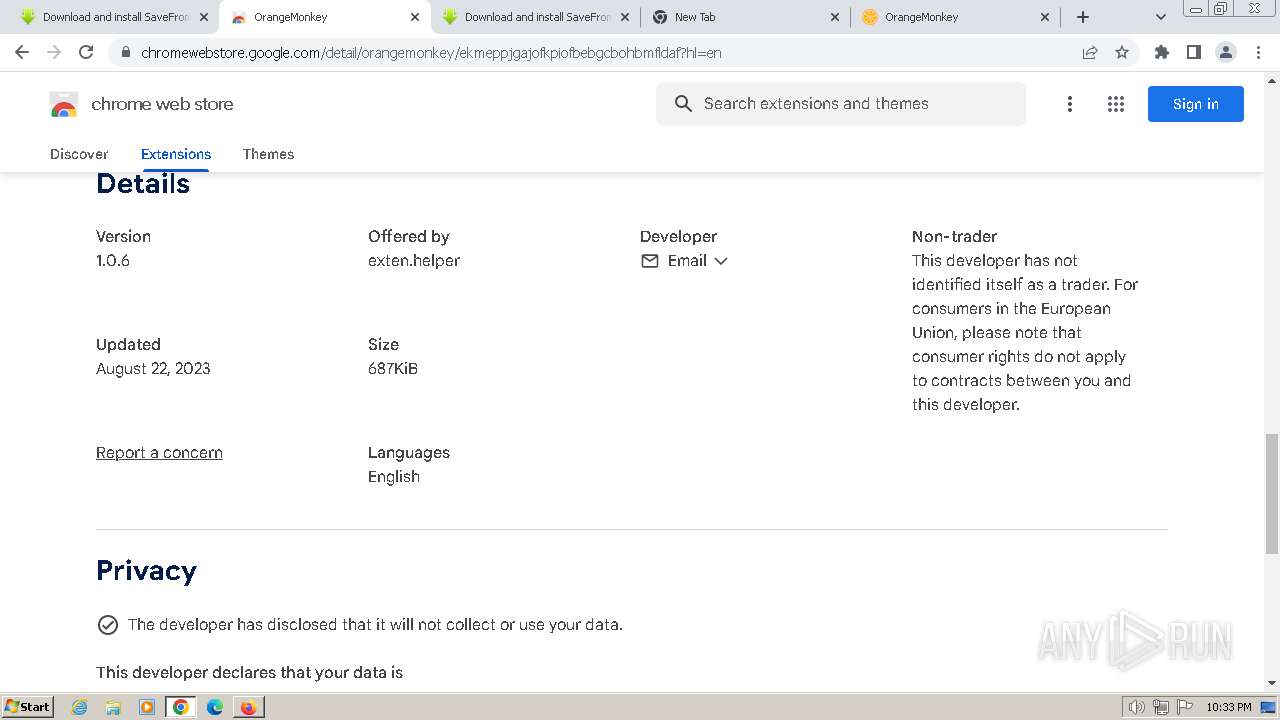This screenshot has width=1280, height=720.
Task: Focus the Search extensions and themes field
Action: [840, 104]
